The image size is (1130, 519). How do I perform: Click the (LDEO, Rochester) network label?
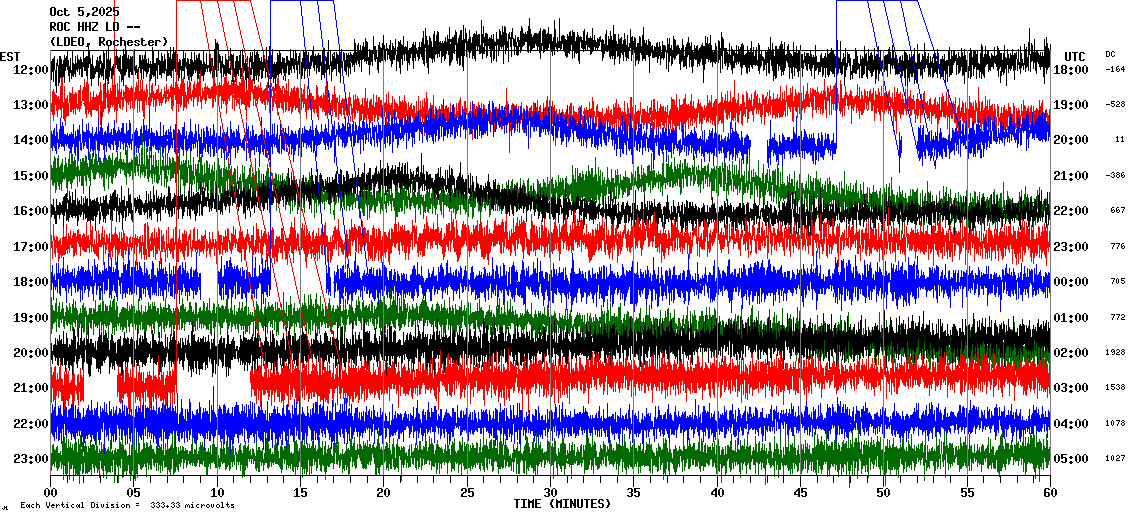(x=108, y=41)
